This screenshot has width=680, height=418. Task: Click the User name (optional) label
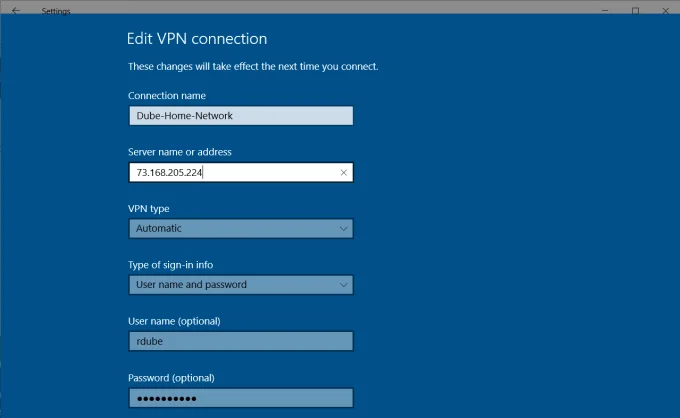(174, 321)
